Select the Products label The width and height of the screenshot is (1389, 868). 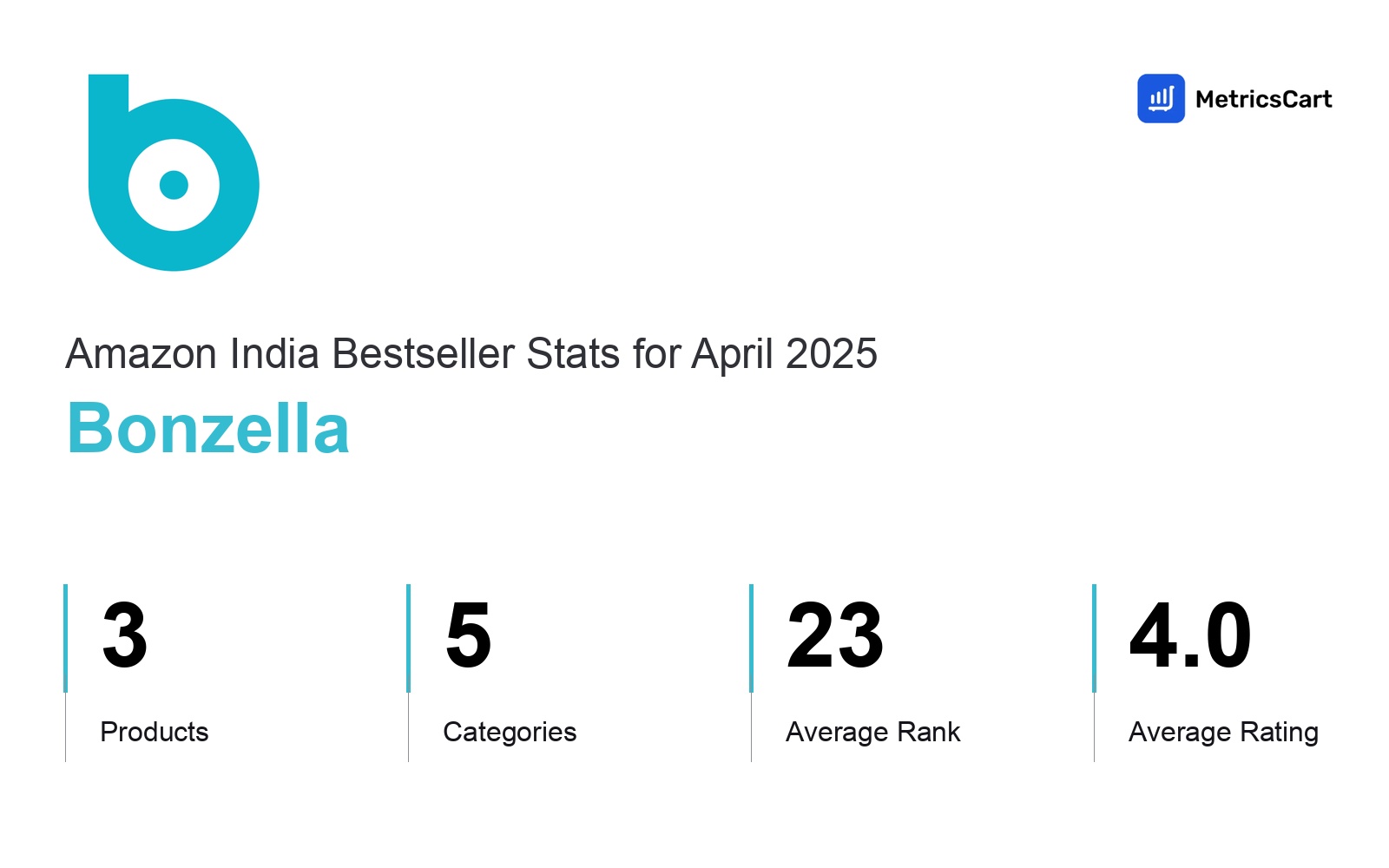(155, 732)
